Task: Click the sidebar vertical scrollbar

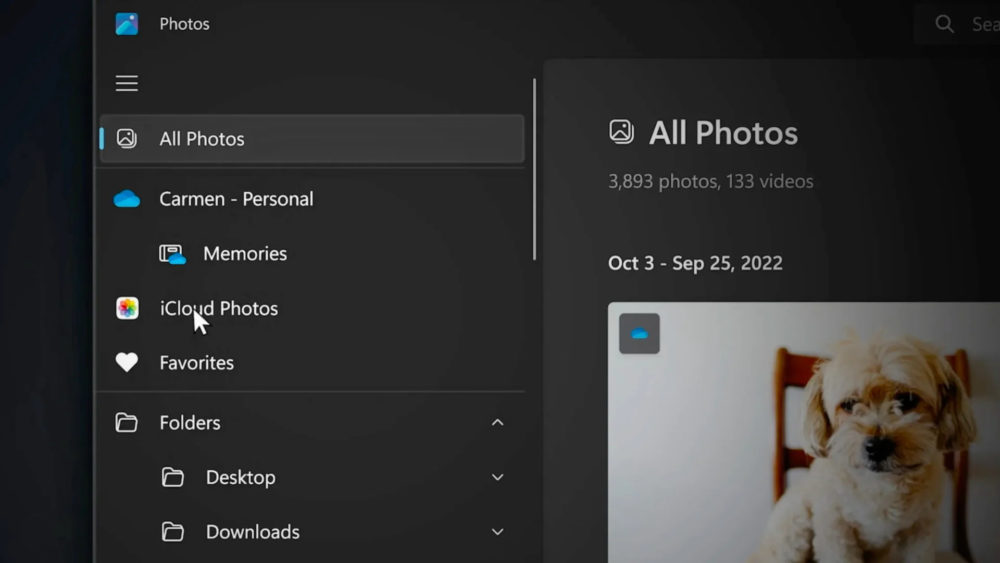Action: click(x=534, y=170)
